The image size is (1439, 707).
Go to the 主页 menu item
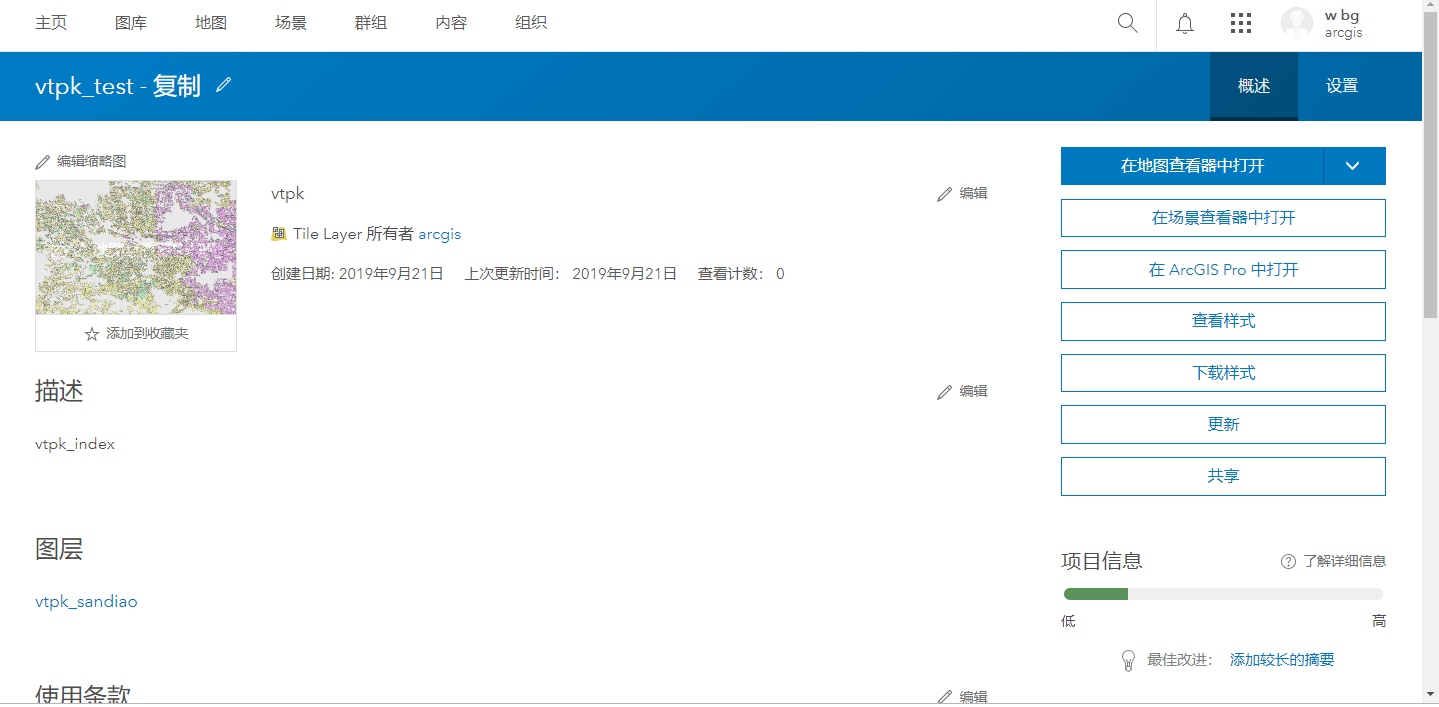point(51,23)
